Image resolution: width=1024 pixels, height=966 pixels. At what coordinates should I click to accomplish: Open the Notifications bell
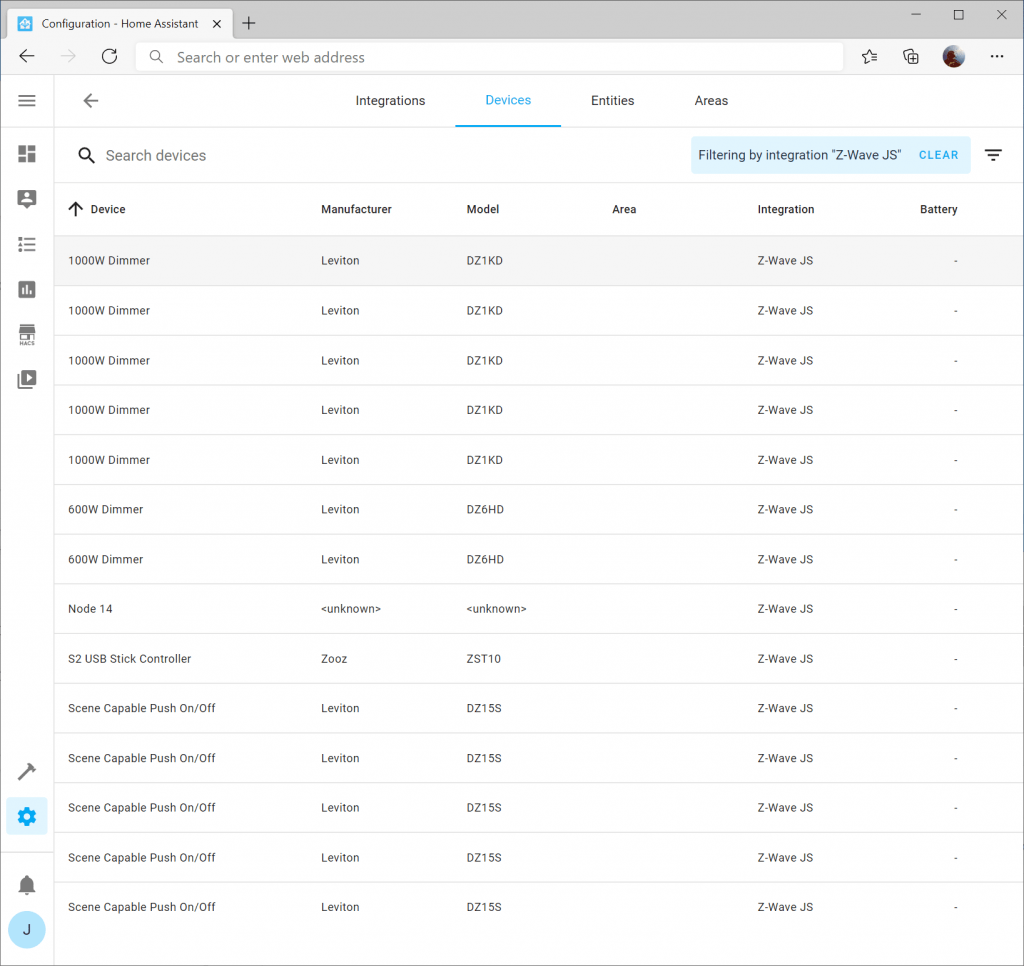26,884
